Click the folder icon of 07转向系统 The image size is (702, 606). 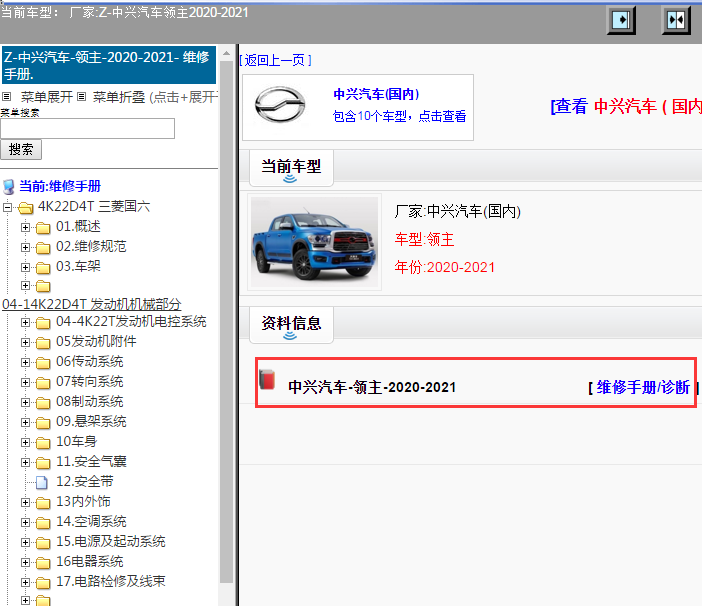coord(43,383)
